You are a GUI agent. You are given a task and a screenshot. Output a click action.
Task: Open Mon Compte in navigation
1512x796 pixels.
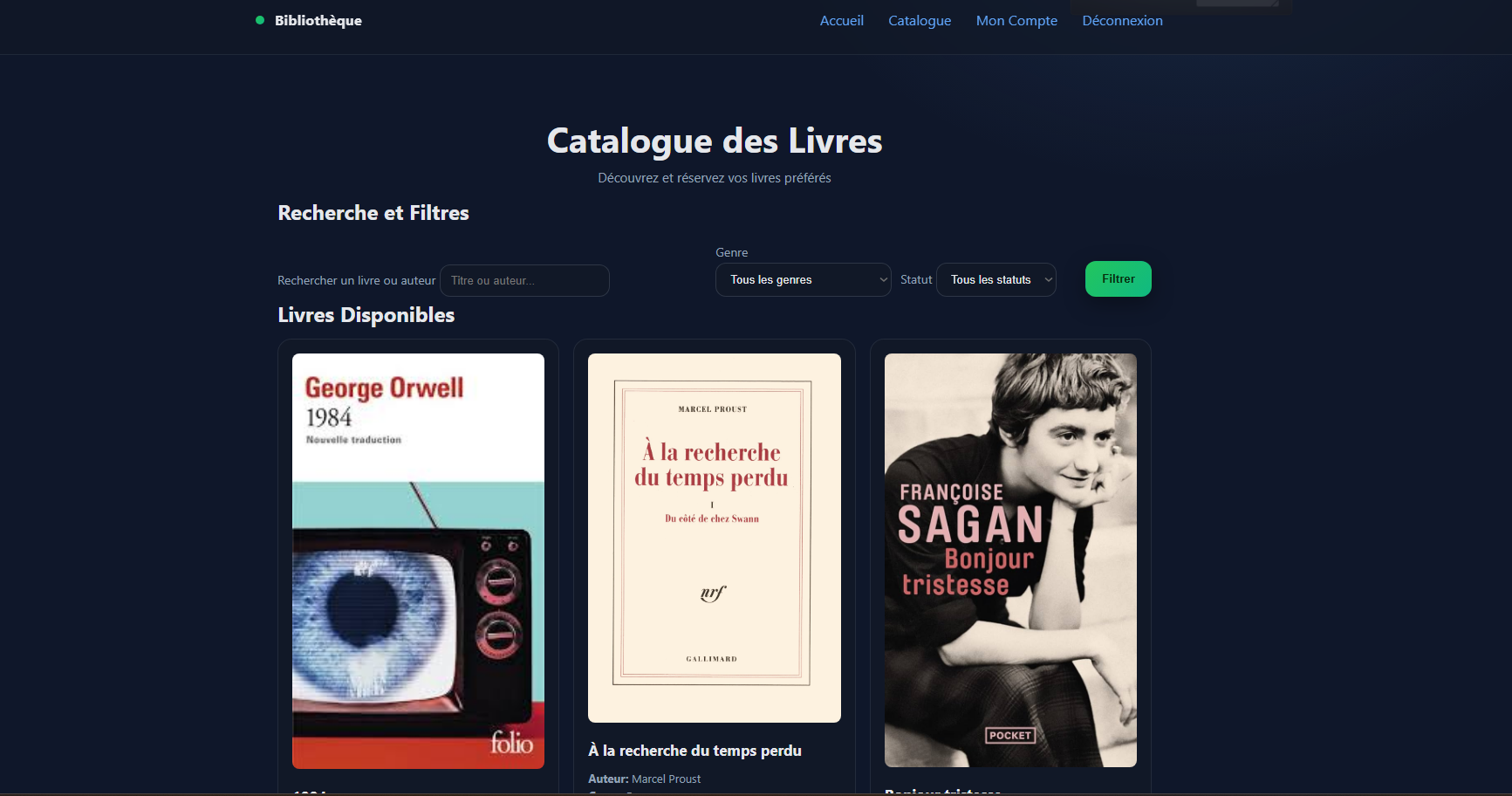pyautogui.click(x=1016, y=20)
